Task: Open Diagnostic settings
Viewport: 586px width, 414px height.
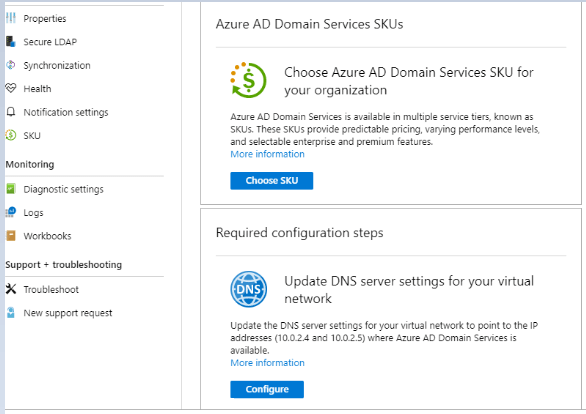Action: click(x=64, y=189)
